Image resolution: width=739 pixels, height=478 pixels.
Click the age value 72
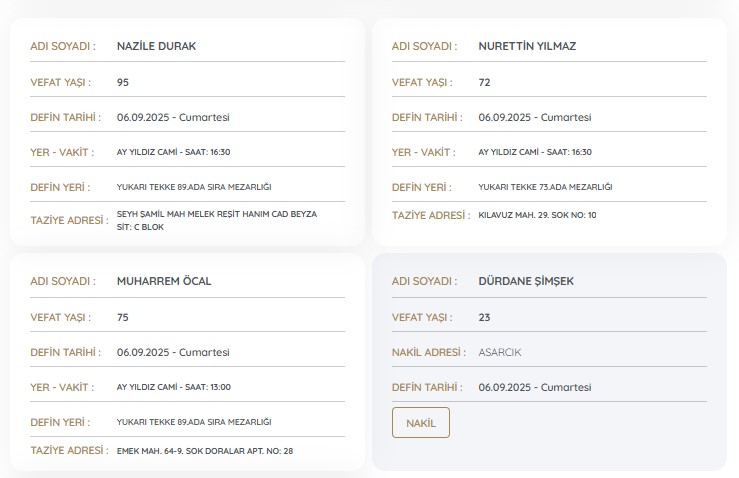click(485, 82)
